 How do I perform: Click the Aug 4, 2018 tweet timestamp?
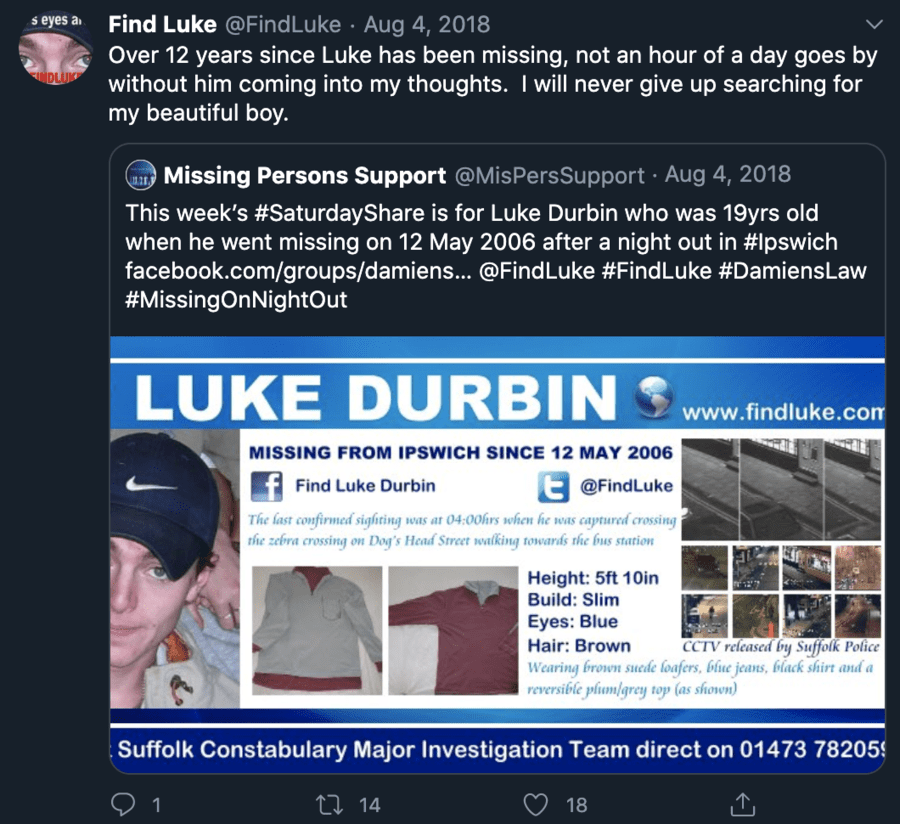(427, 24)
